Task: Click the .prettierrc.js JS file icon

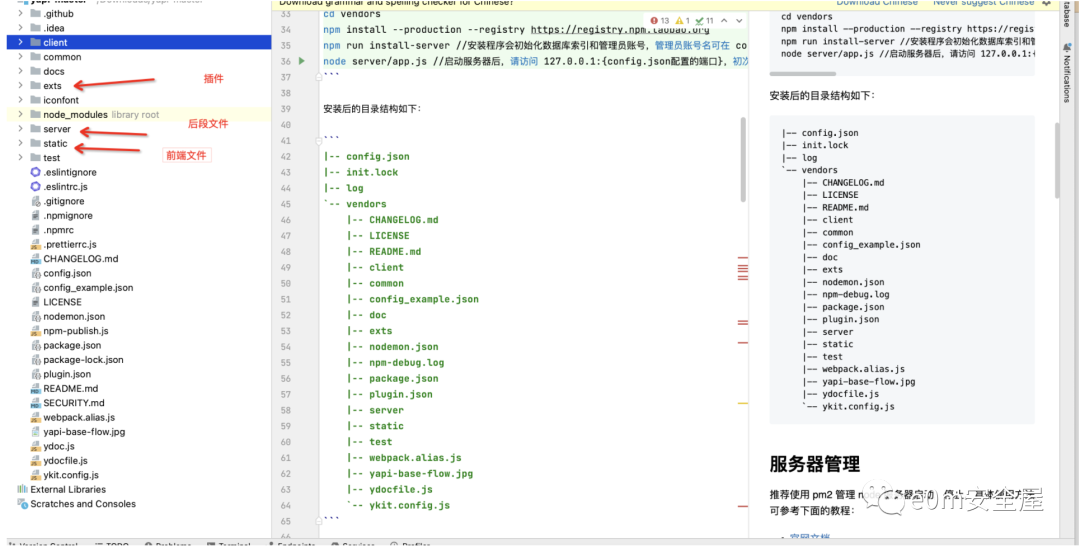Action: (36, 245)
